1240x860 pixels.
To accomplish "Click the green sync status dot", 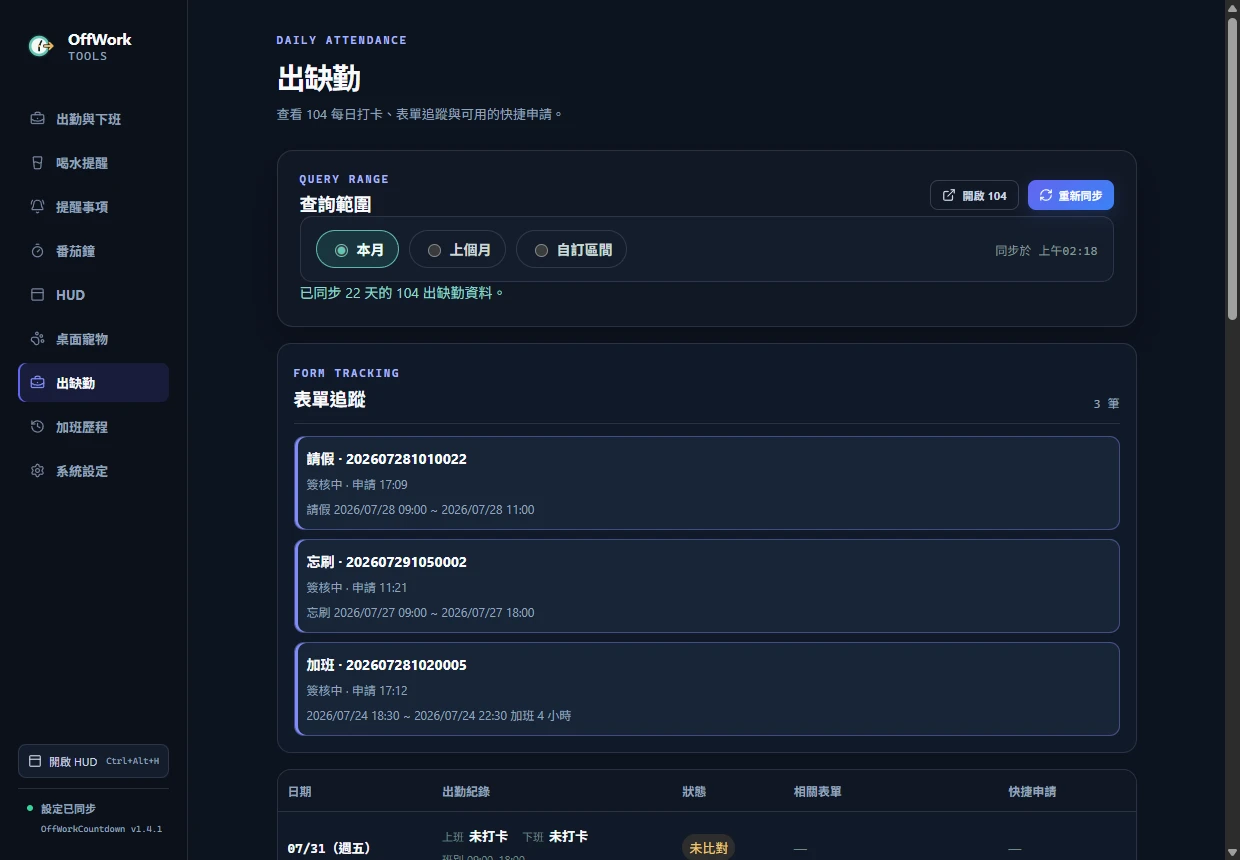I will 30,808.
